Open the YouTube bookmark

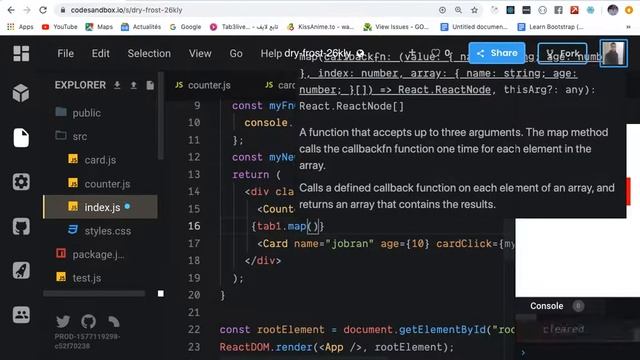pos(60,27)
